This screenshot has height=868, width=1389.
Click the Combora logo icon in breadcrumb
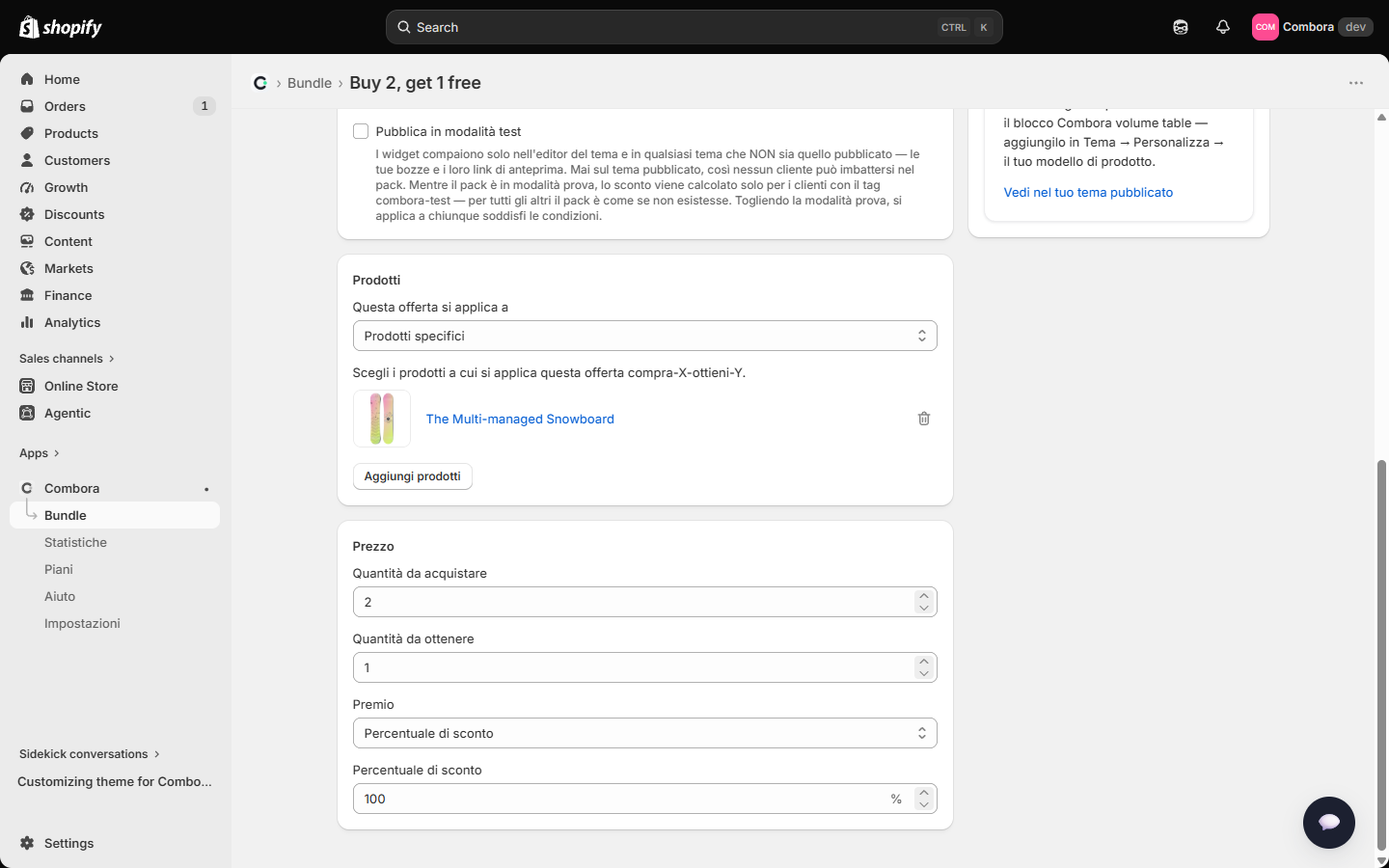pos(260,83)
